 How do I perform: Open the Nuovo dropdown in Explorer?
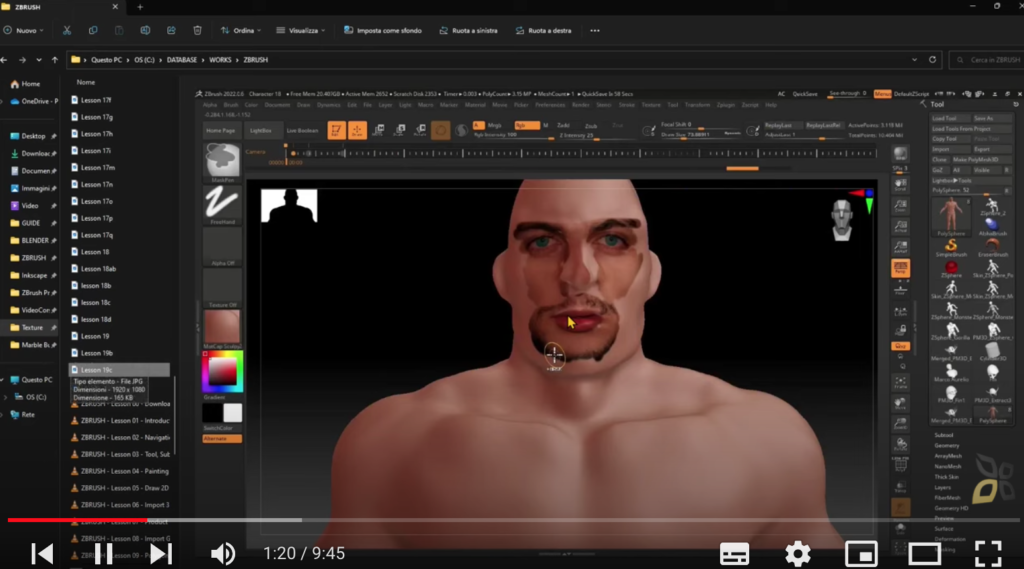coord(24,30)
